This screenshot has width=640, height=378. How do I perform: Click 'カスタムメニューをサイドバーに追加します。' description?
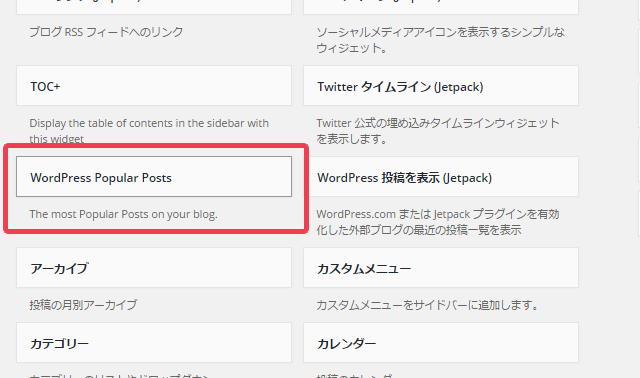coord(428,305)
